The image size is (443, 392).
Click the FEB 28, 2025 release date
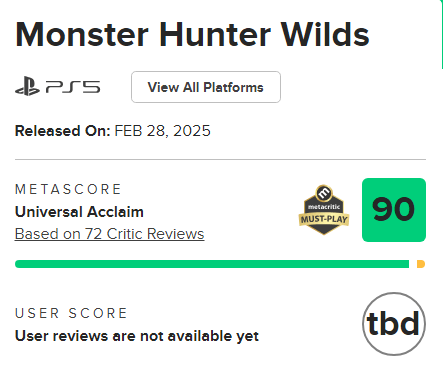point(163,131)
